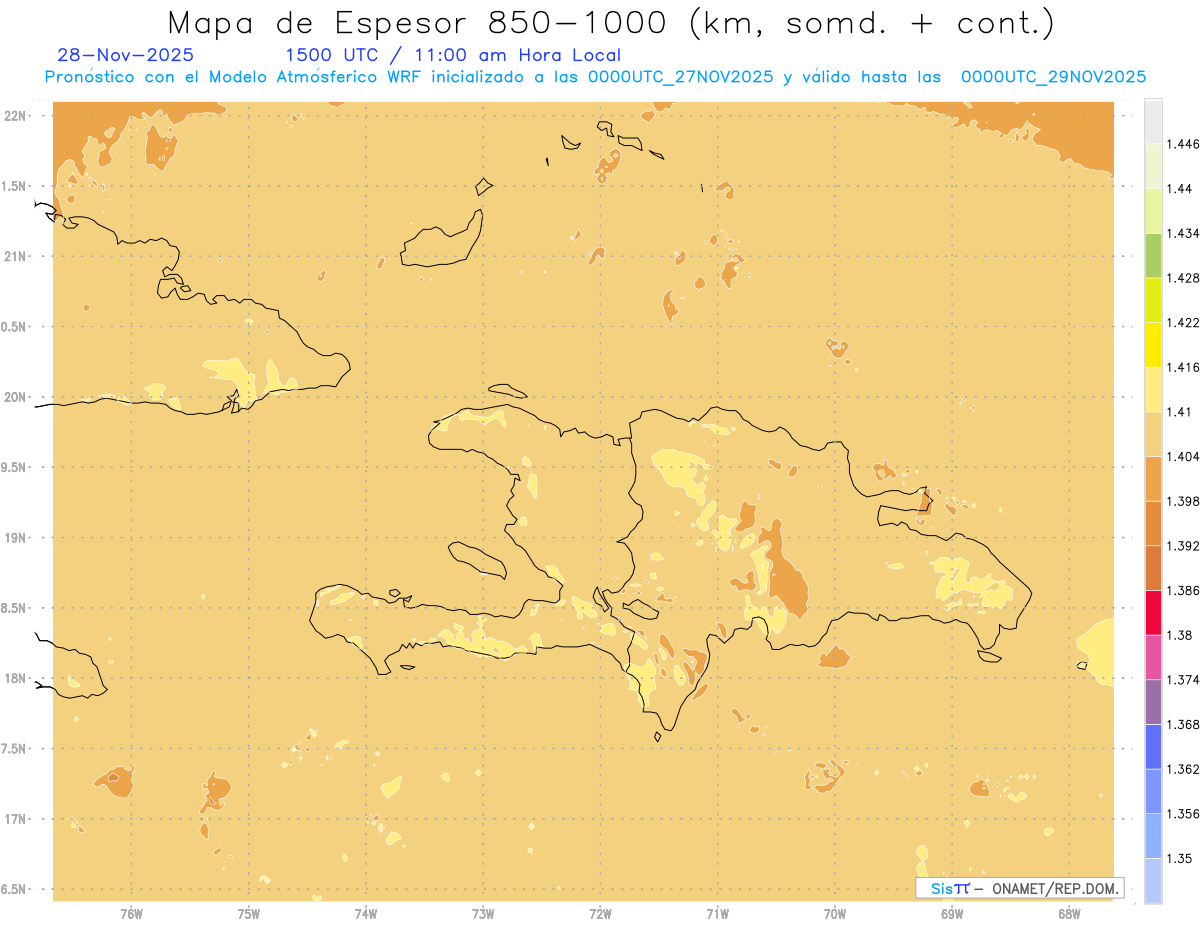Screen dimensions: 1200x927
Task: Click the '22N' latitude axis label
Action: (x=15, y=116)
